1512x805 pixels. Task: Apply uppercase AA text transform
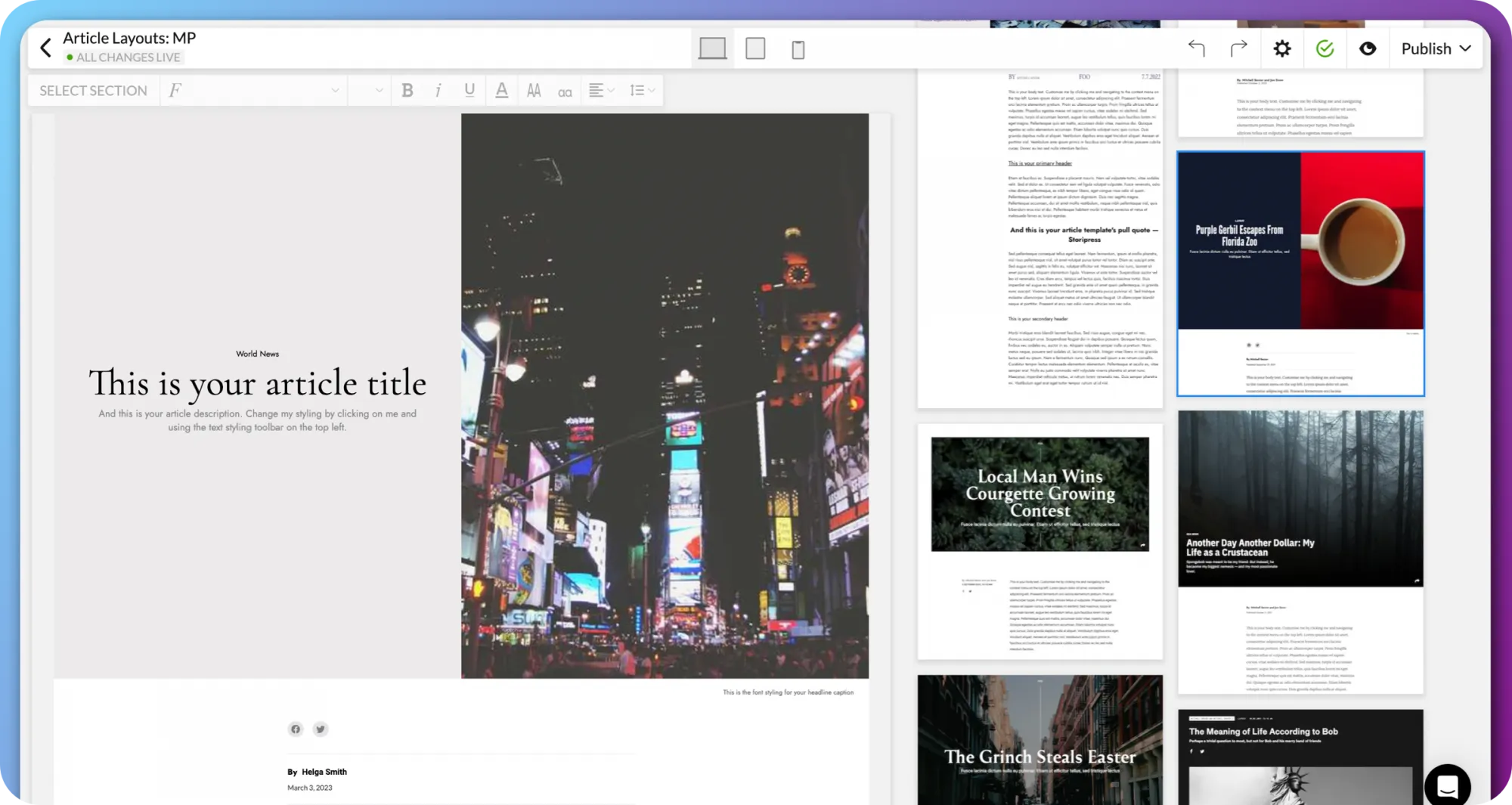click(x=534, y=91)
